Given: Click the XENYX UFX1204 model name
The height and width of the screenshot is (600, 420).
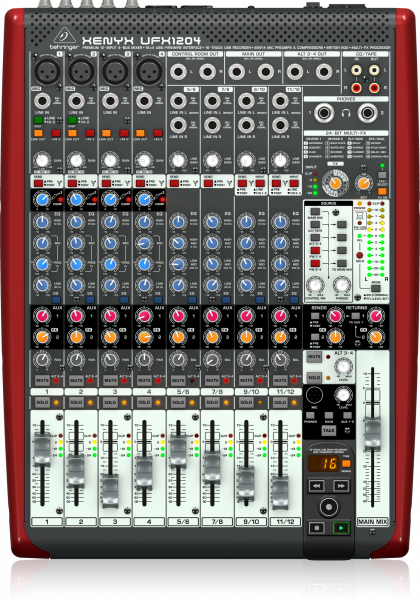Looking at the screenshot, I should 141,40.
